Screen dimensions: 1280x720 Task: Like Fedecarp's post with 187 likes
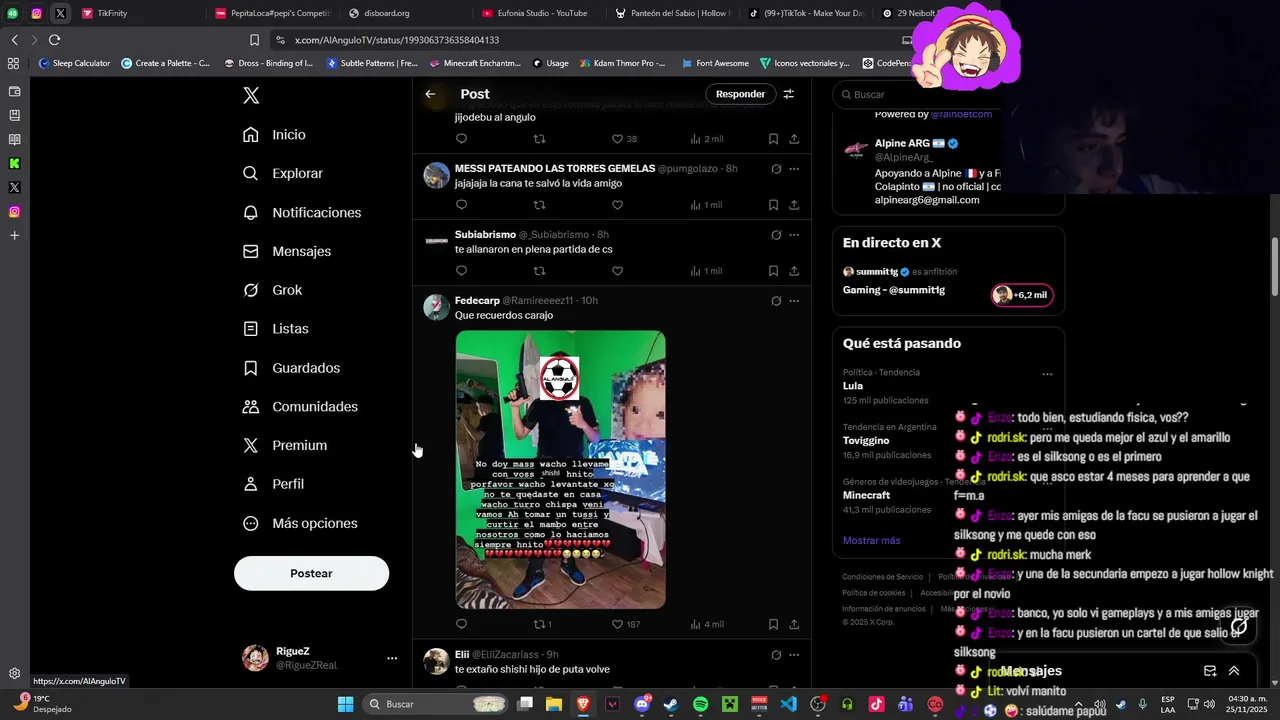pyautogui.click(x=628, y=624)
